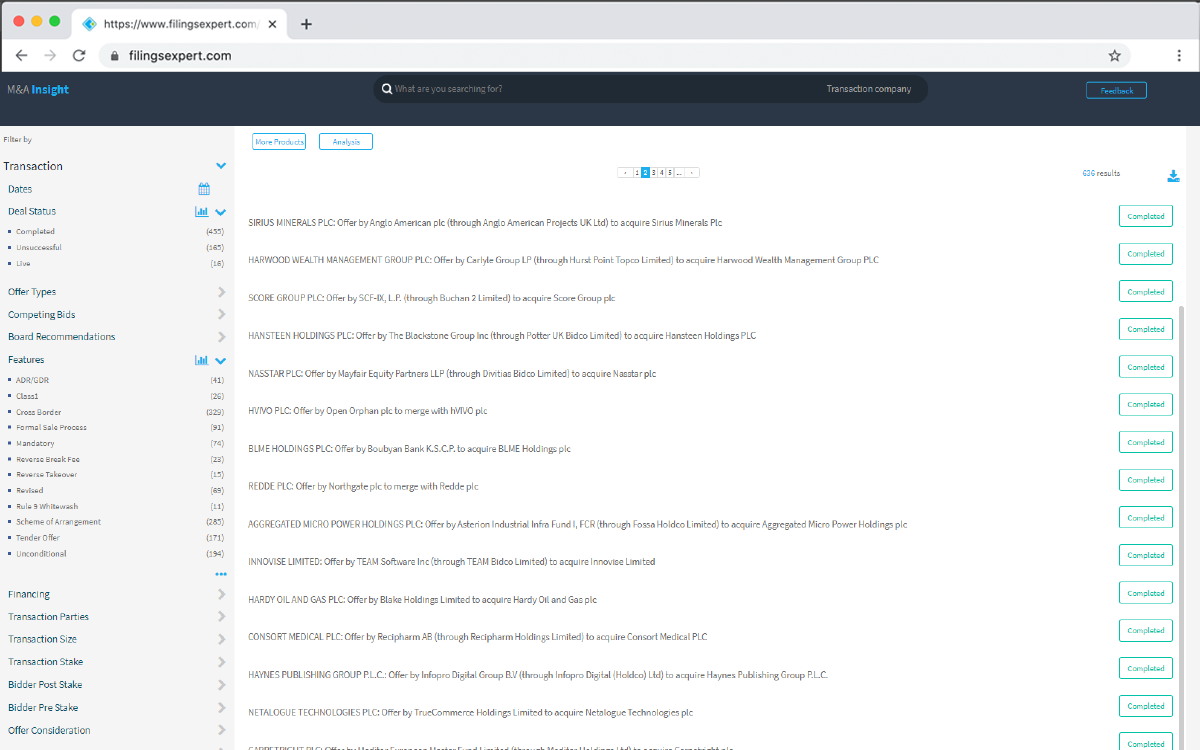This screenshot has width=1200, height=750.
Task: Filter by Unsuccessful deal status
Action: 38,248
